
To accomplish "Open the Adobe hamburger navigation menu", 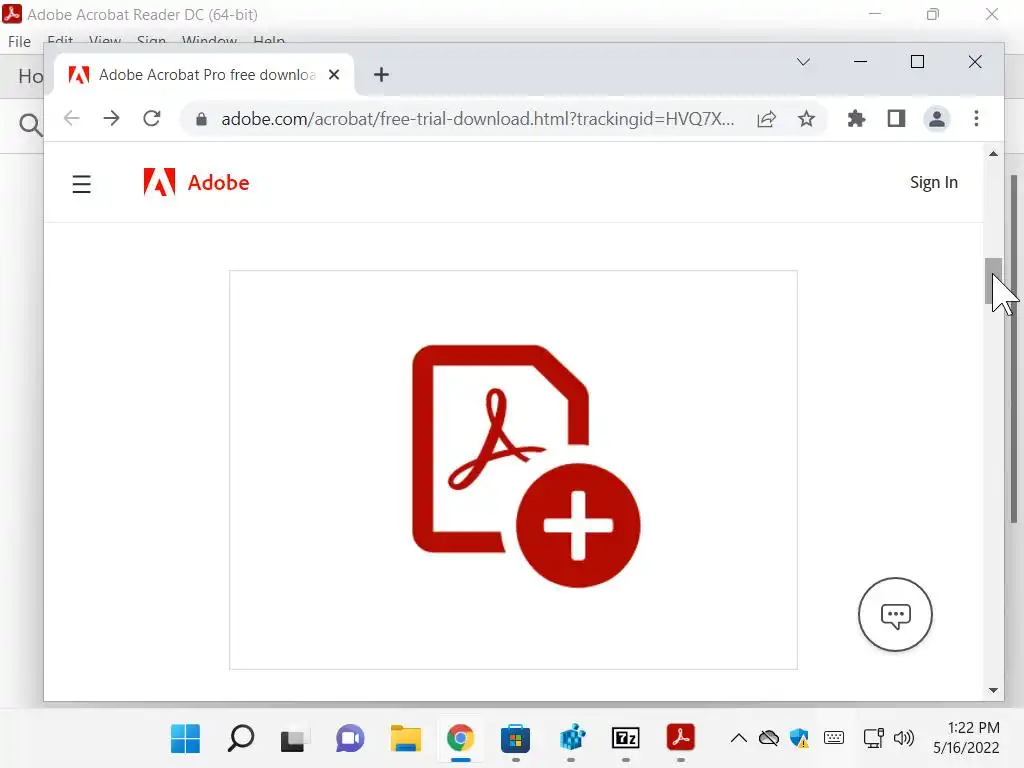I will (82, 184).
